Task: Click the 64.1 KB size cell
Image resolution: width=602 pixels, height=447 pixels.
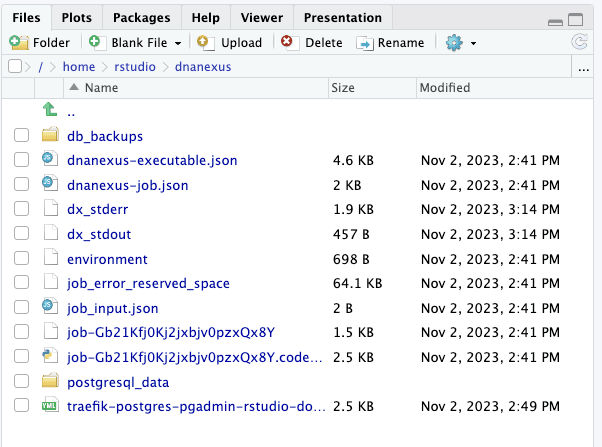Action: click(357, 283)
